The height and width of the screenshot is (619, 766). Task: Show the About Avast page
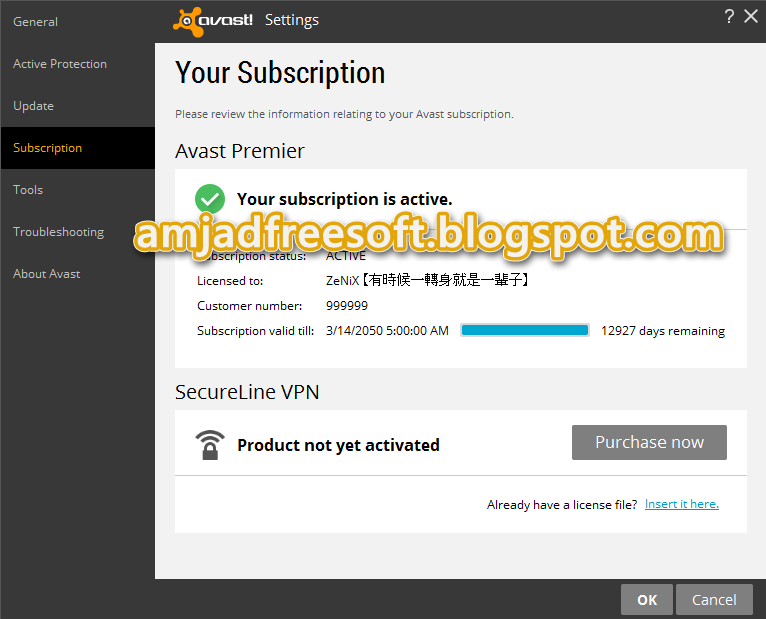(x=46, y=274)
